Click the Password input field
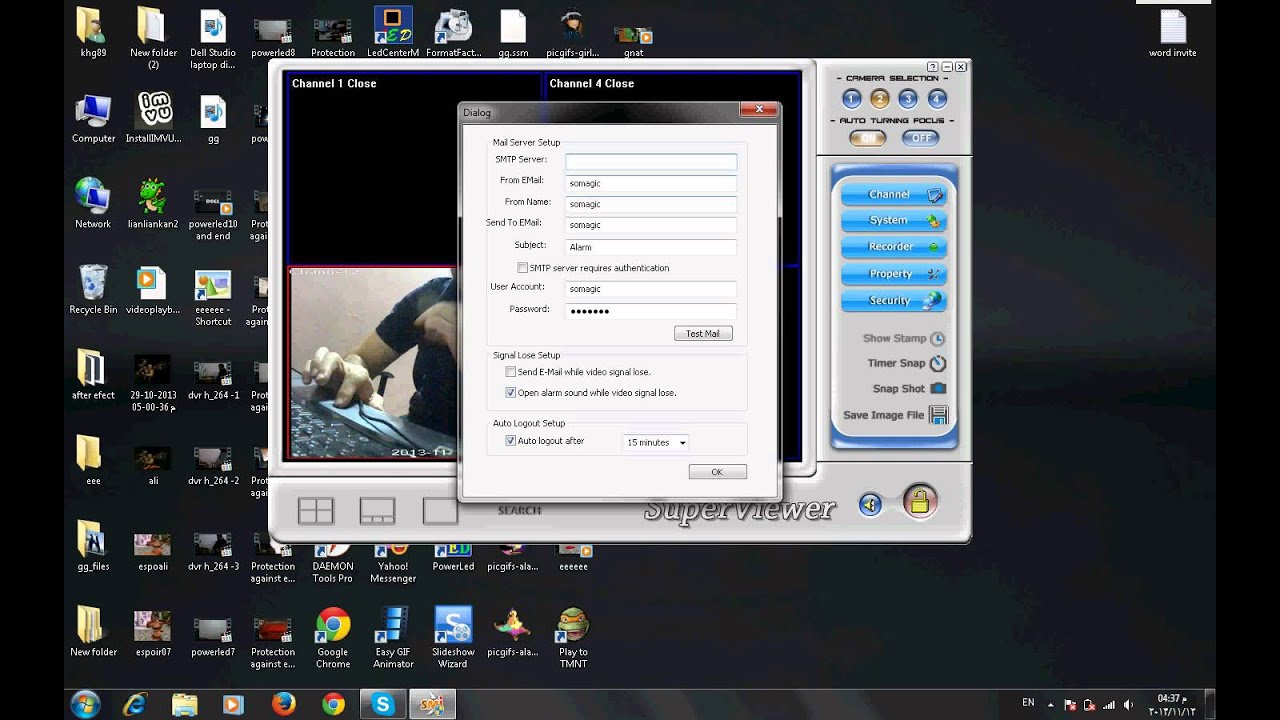The height and width of the screenshot is (720, 1280). click(651, 311)
